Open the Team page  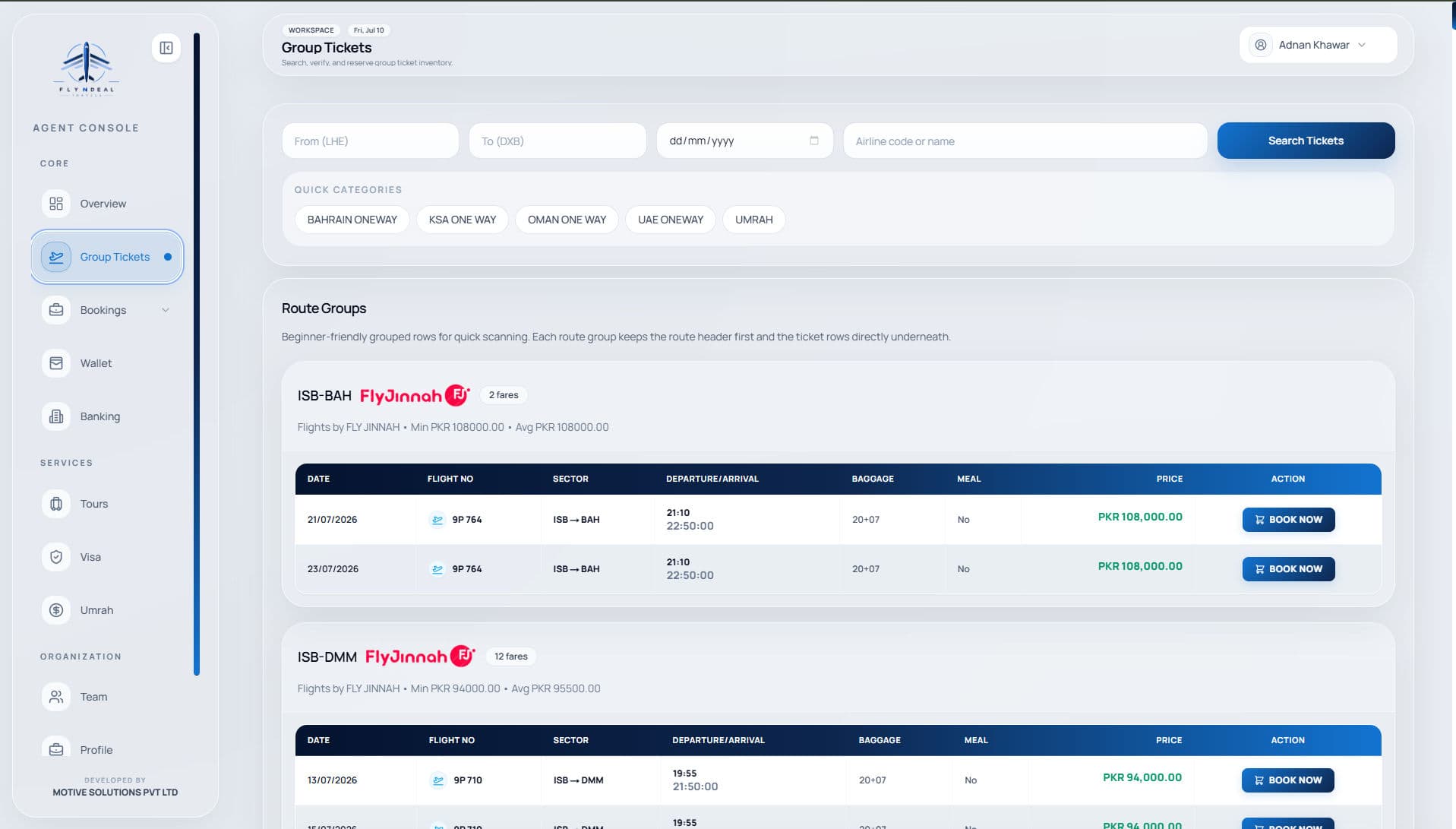[x=106, y=697]
